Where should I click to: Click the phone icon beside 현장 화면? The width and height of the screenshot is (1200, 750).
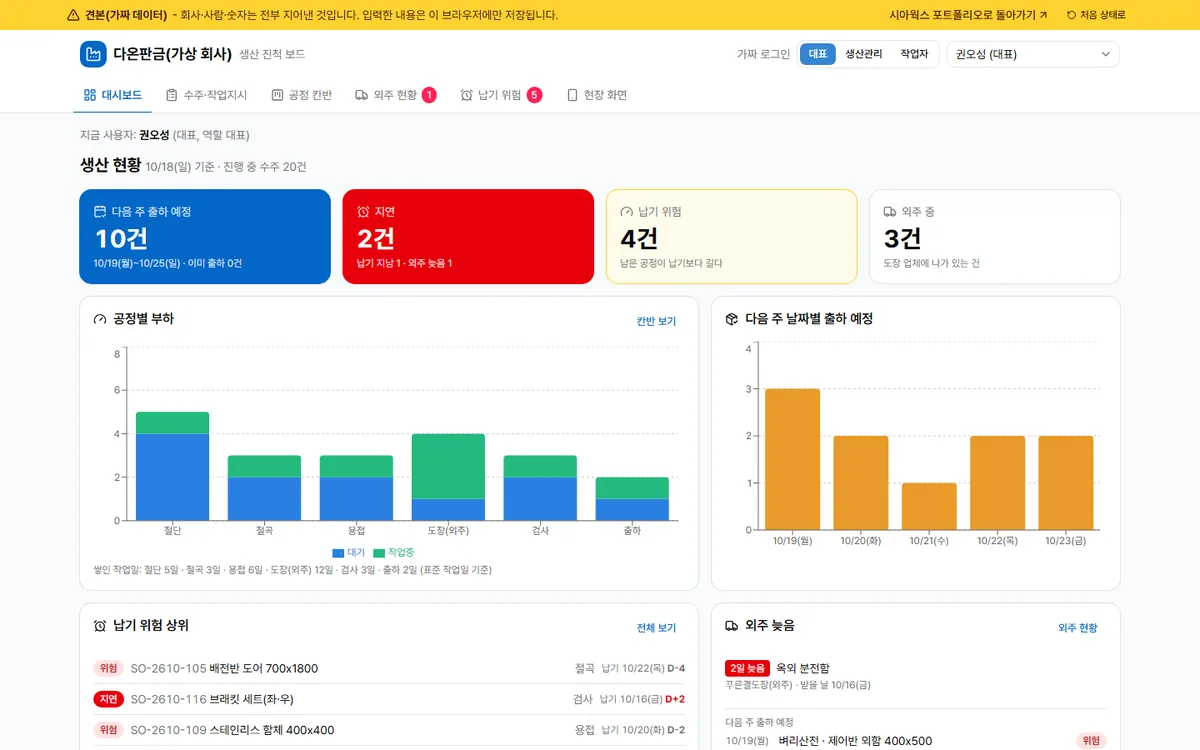tap(572, 95)
